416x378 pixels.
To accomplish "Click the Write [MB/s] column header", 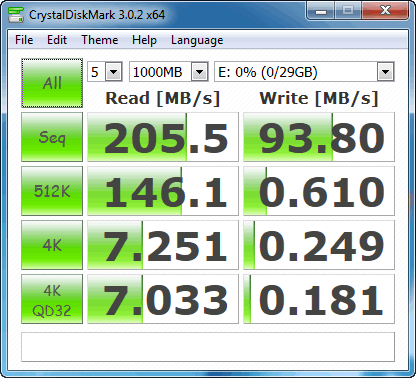I will point(319,98).
